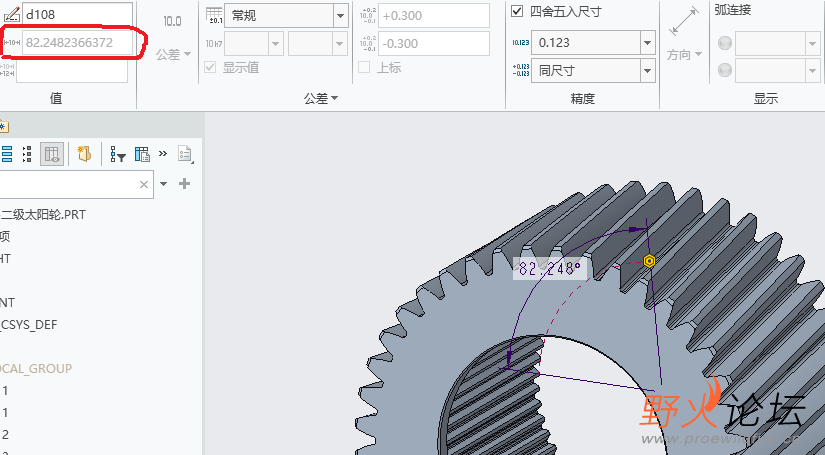The height and width of the screenshot is (455, 825).
Task: Click the expand-all tree bullets icon
Action: [x=27, y=154]
